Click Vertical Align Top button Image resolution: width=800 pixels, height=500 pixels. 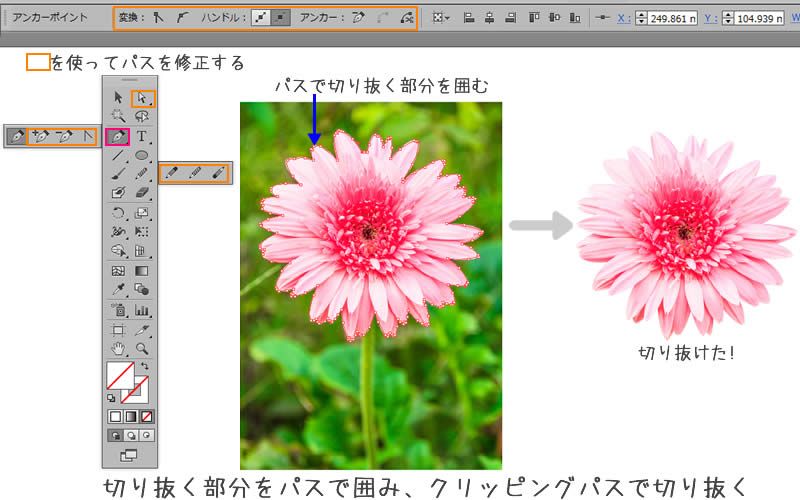(x=534, y=18)
